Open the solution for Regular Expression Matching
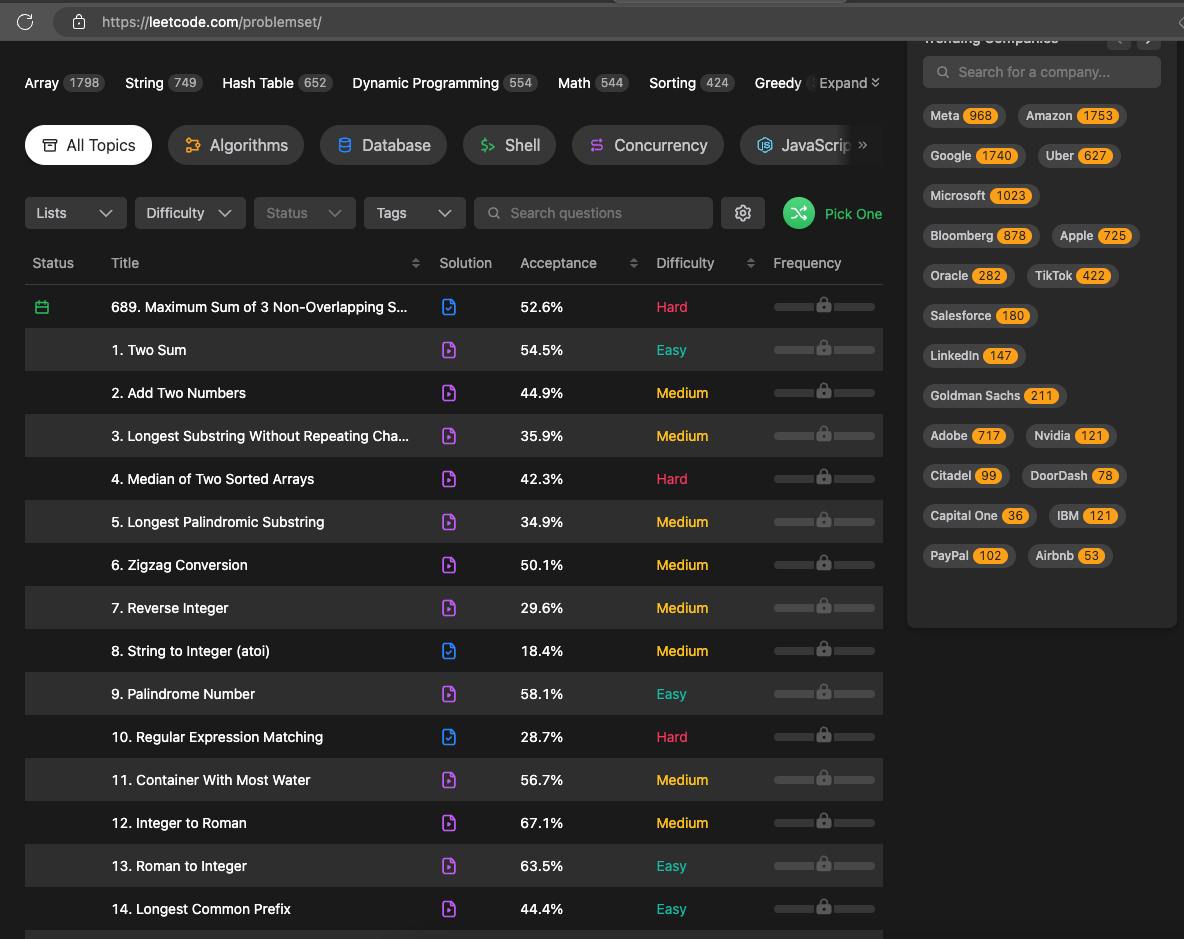This screenshot has height=939, width=1184. 449,737
